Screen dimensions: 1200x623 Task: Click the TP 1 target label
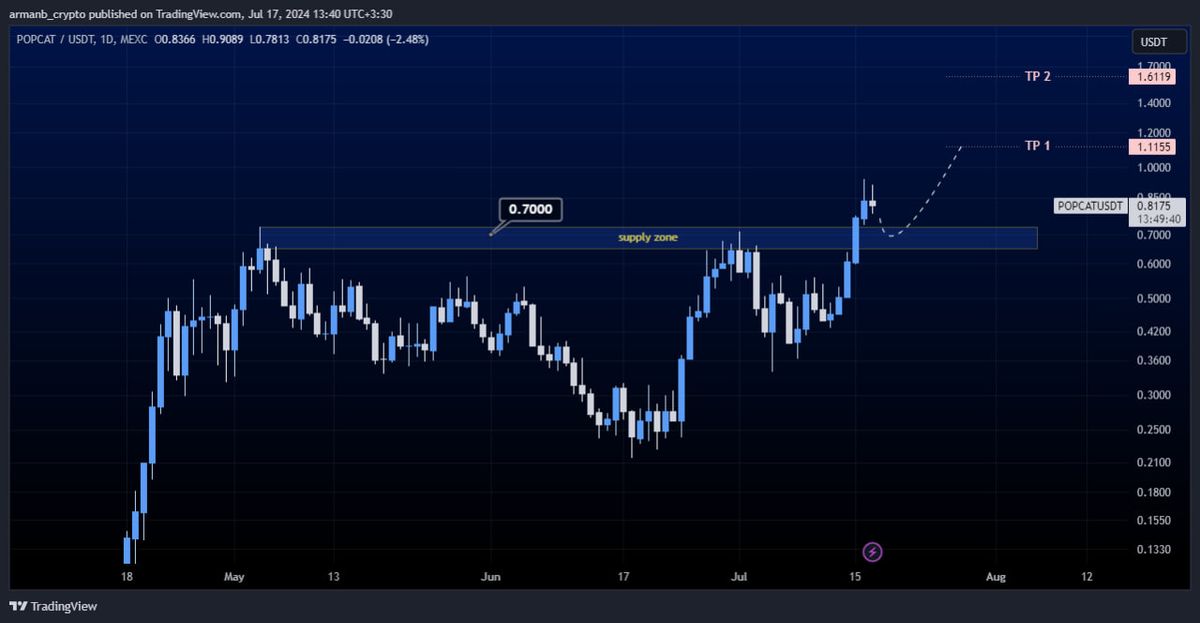point(1037,146)
